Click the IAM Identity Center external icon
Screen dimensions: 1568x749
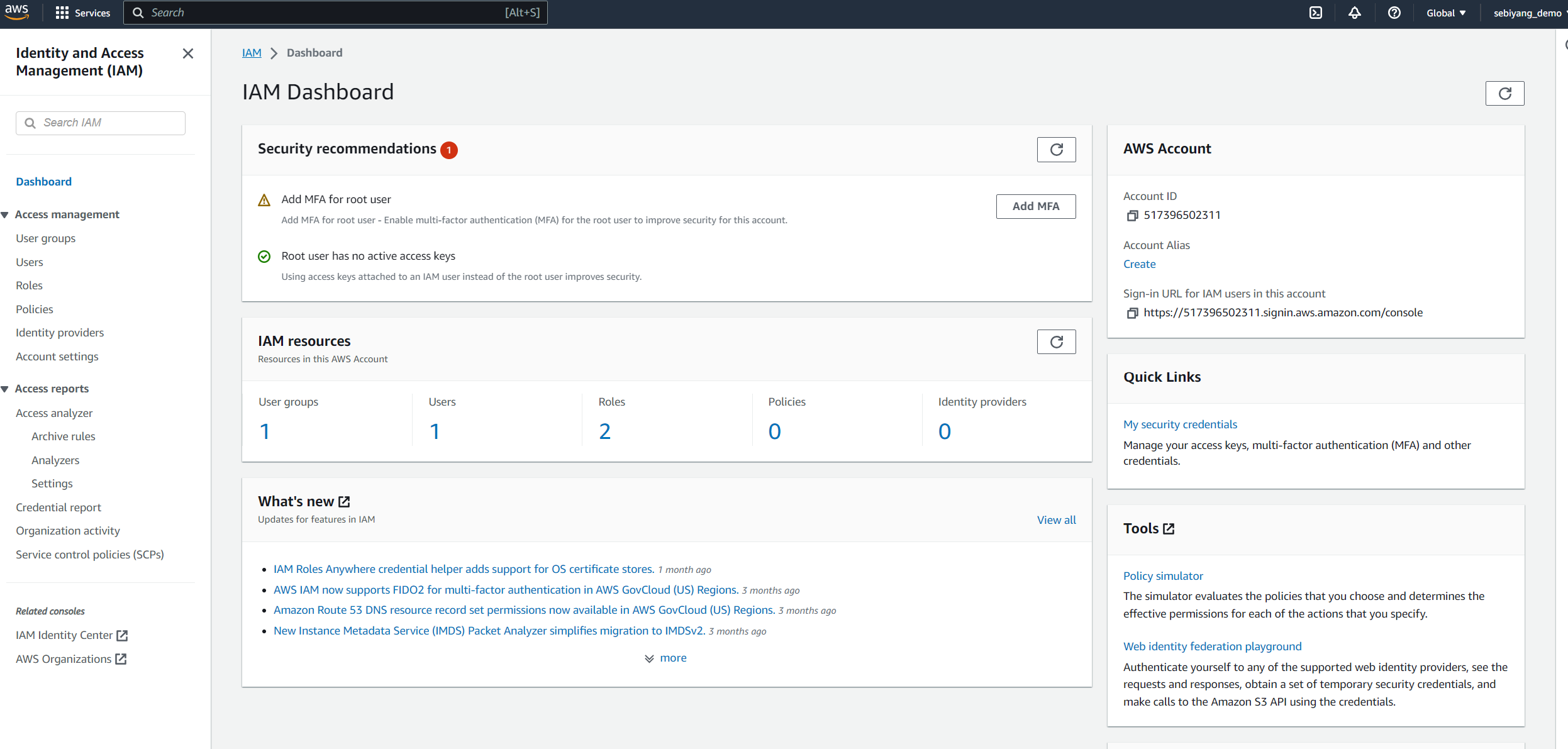coord(122,635)
